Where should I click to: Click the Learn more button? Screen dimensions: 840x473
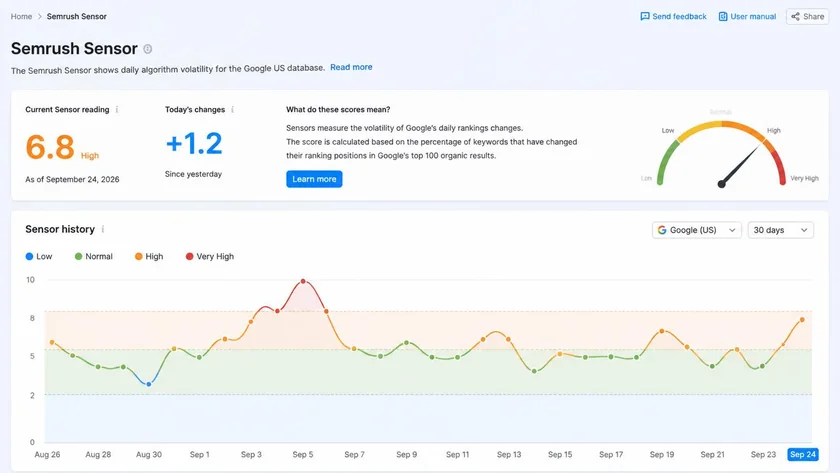pyautogui.click(x=314, y=179)
